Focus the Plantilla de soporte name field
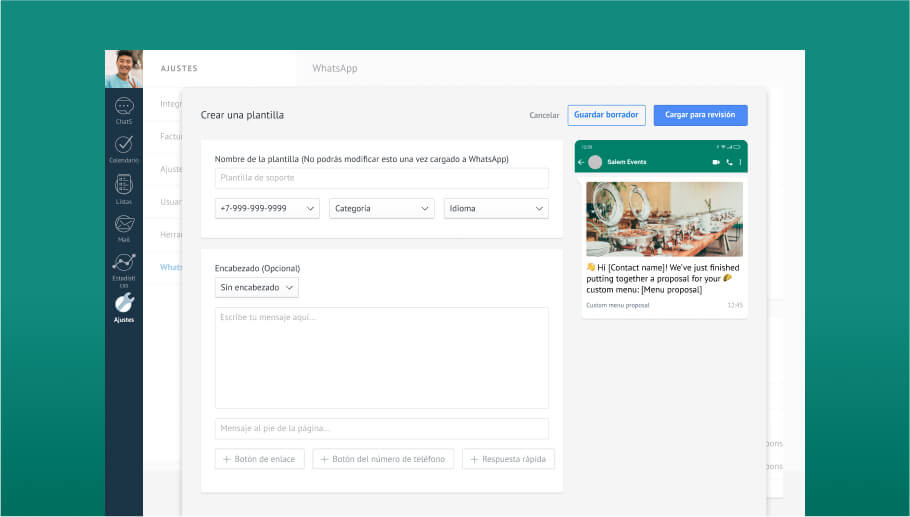Image resolution: width=910 pixels, height=517 pixels. [x=381, y=178]
